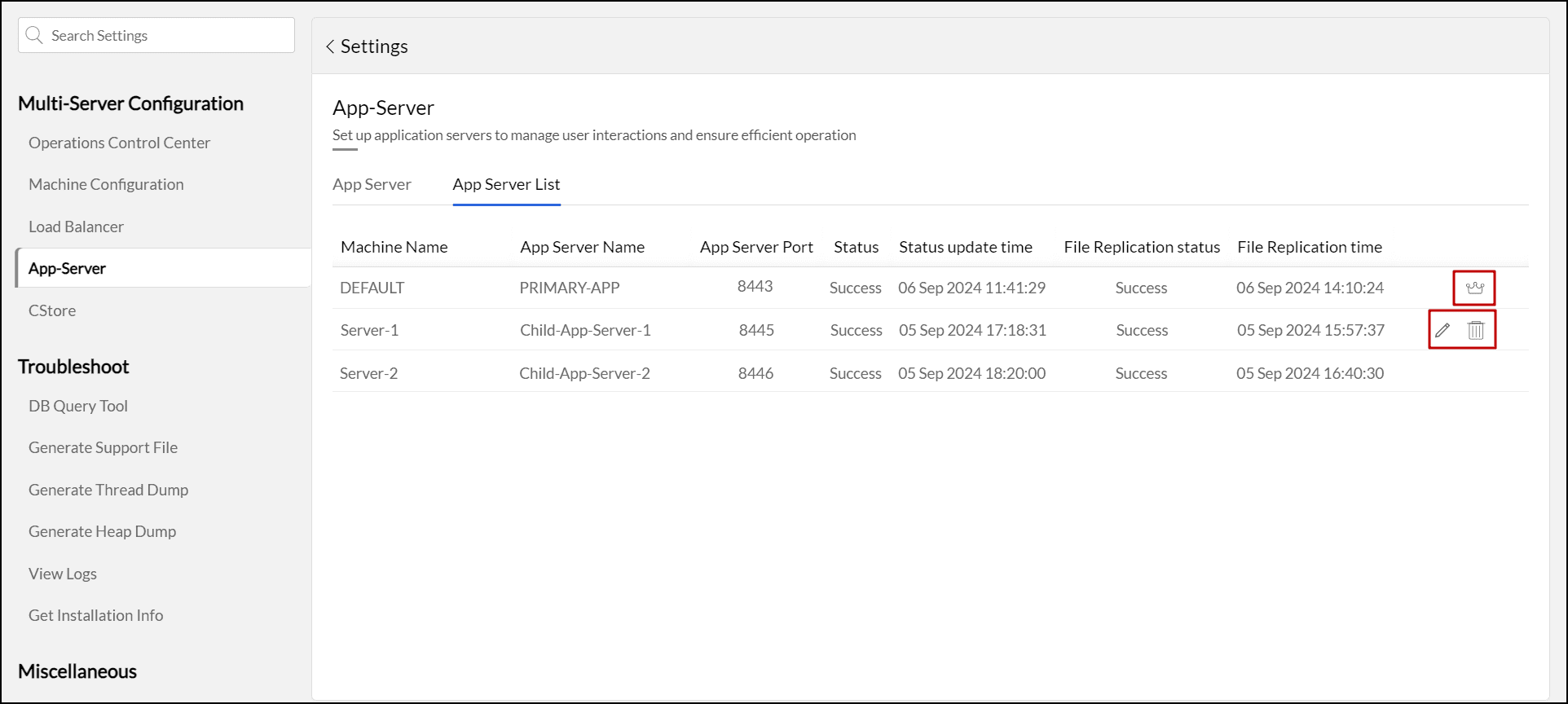Screen dimensions: 1568x704
Task: Select App-Server in the sidebar
Action: (67, 268)
